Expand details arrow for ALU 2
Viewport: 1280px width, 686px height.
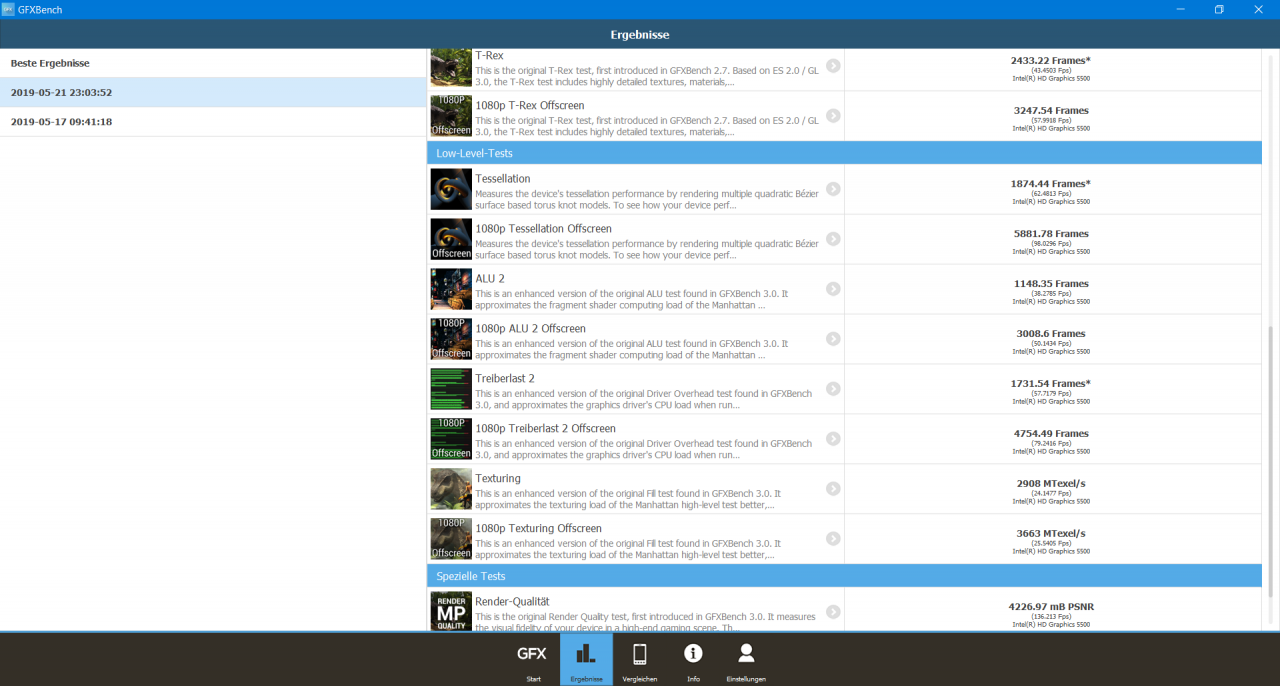coord(833,289)
